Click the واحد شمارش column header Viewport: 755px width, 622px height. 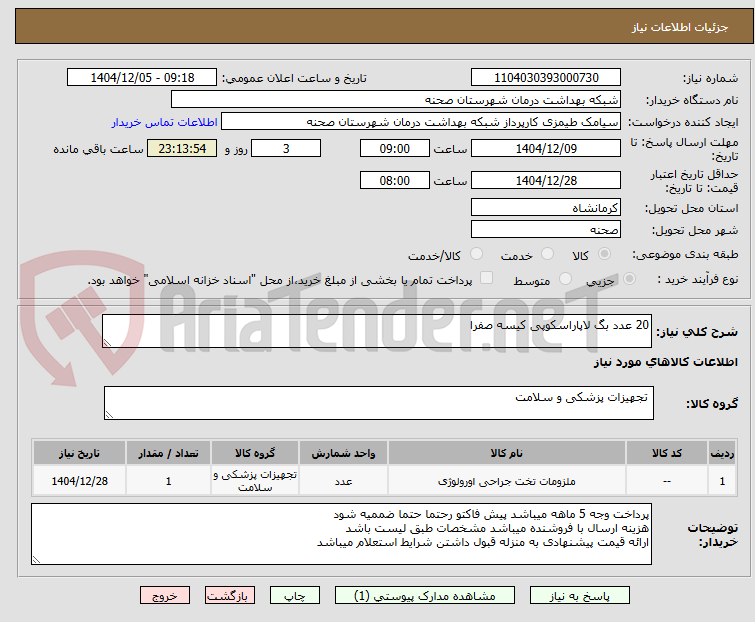click(343, 453)
